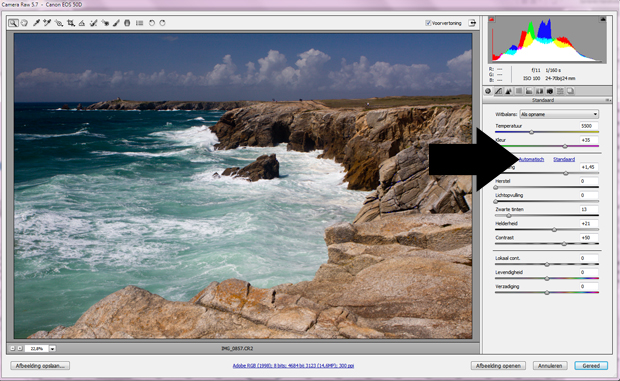Switch to the Camera Calibration panel tab
This screenshot has width=620, height=381.
(x=550, y=91)
